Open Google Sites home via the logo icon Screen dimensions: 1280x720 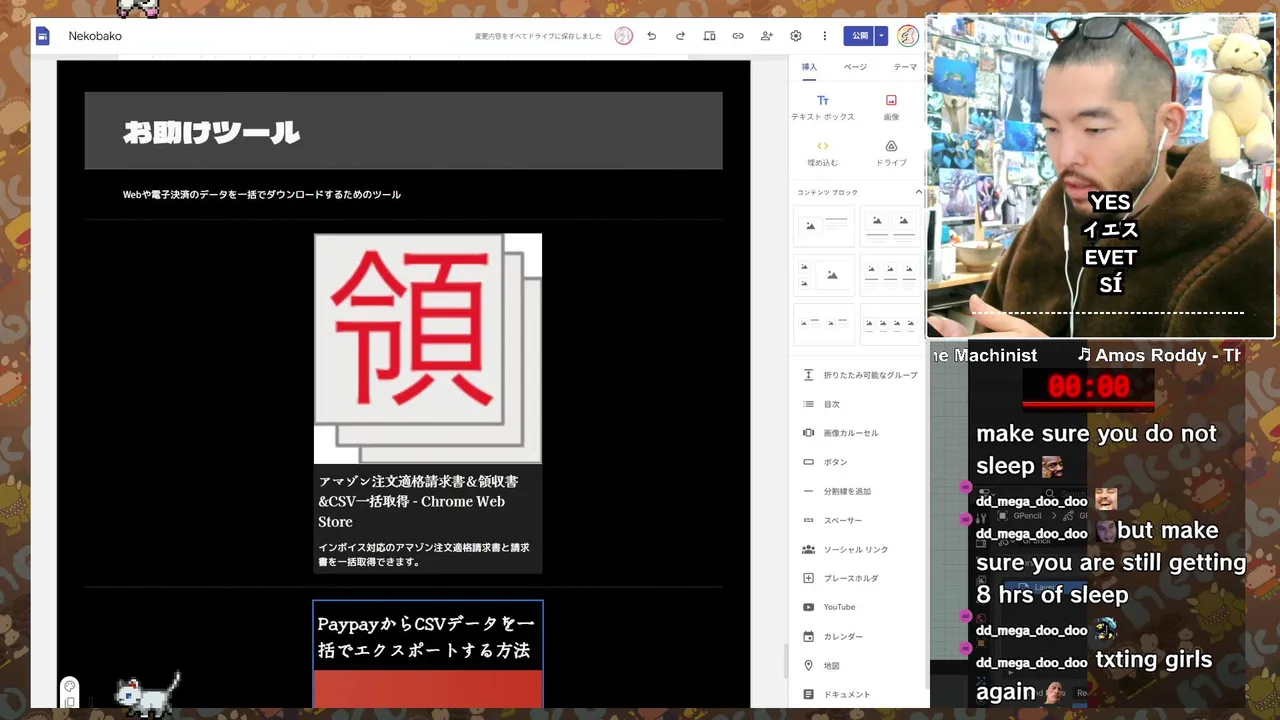43,36
